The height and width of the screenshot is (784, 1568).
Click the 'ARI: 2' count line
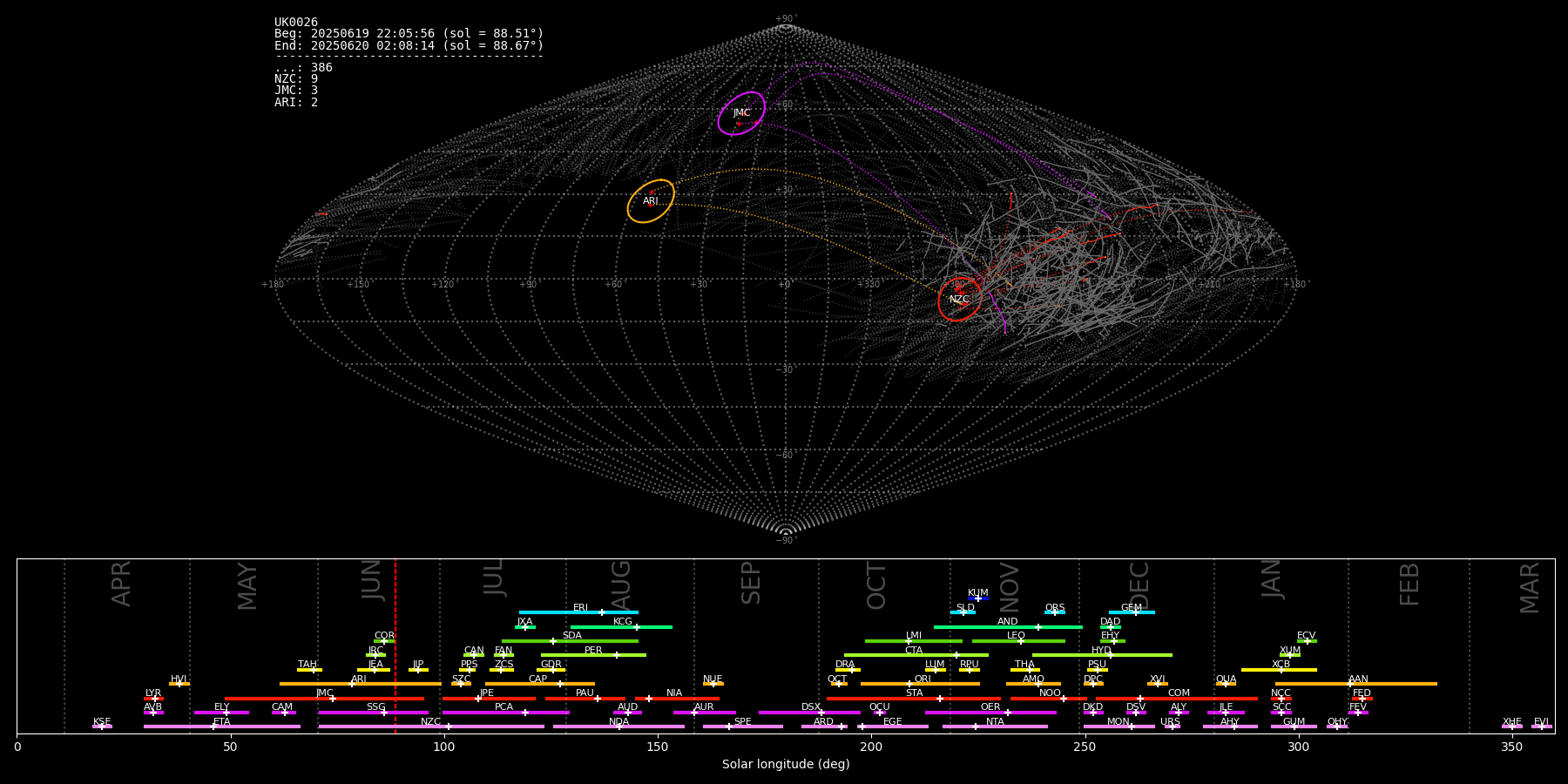point(296,102)
